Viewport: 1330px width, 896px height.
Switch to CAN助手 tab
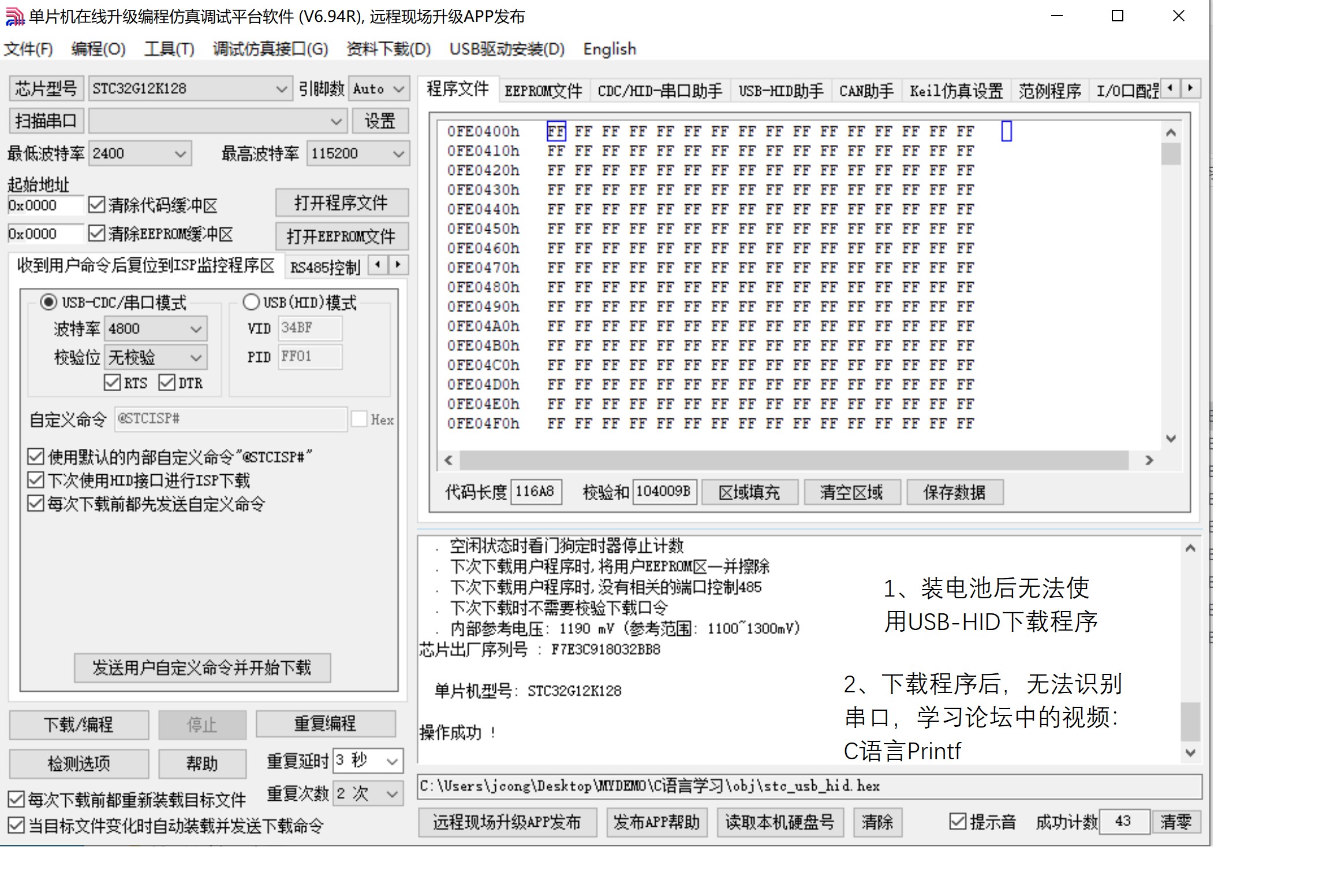(866, 91)
